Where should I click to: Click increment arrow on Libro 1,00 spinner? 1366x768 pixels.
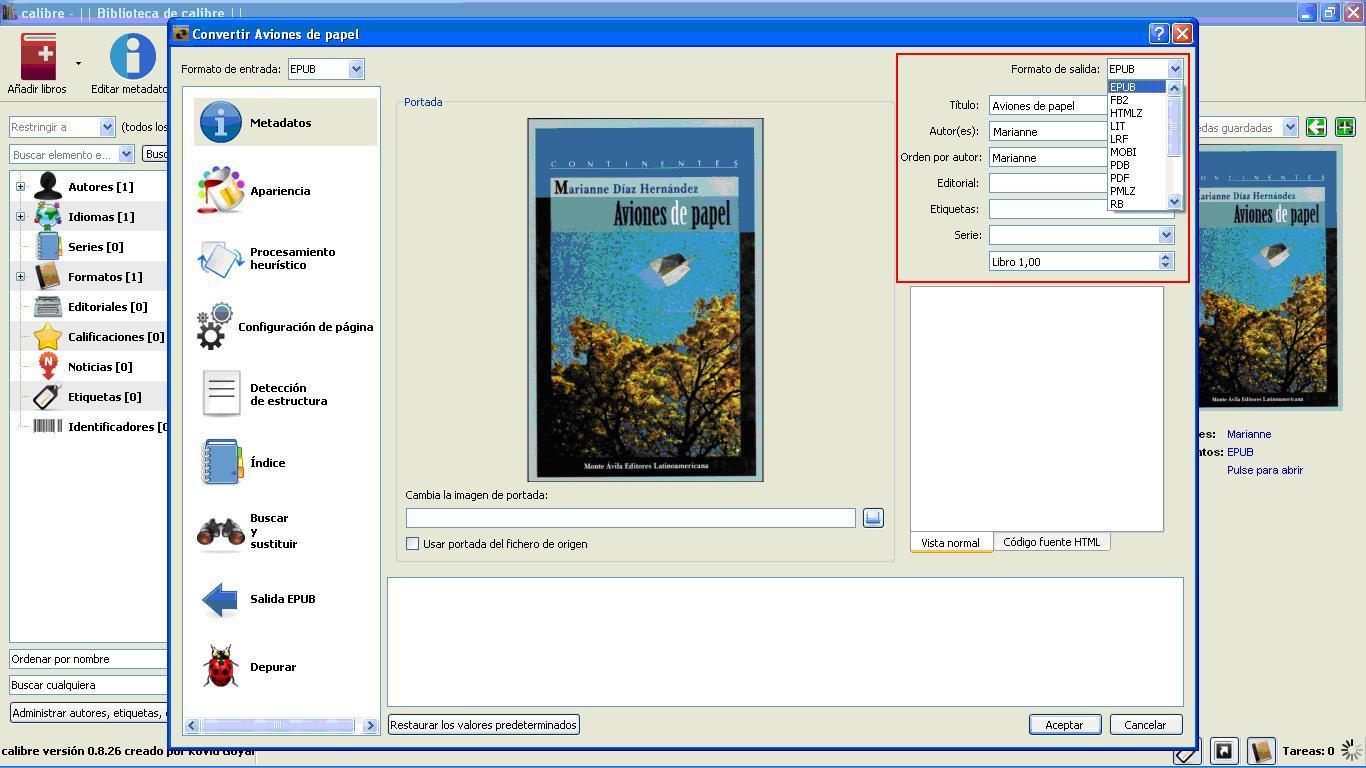pos(1165,257)
